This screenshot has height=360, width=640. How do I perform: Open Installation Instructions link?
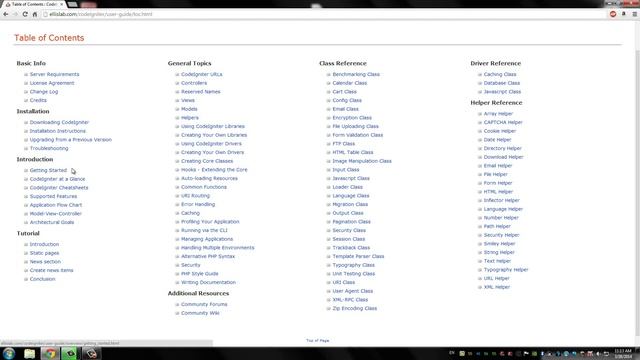(x=58, y=131)
